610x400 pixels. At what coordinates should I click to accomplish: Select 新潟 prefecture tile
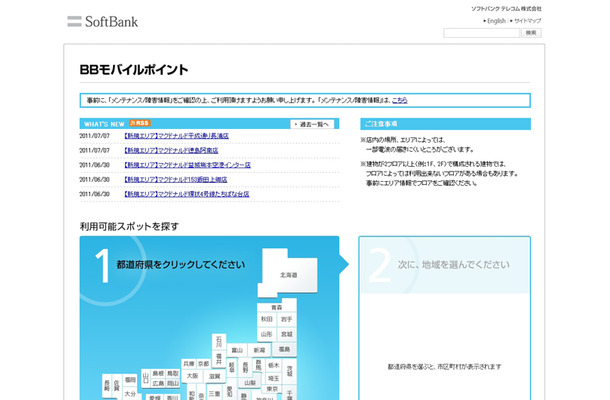click(x=259, y=350)
